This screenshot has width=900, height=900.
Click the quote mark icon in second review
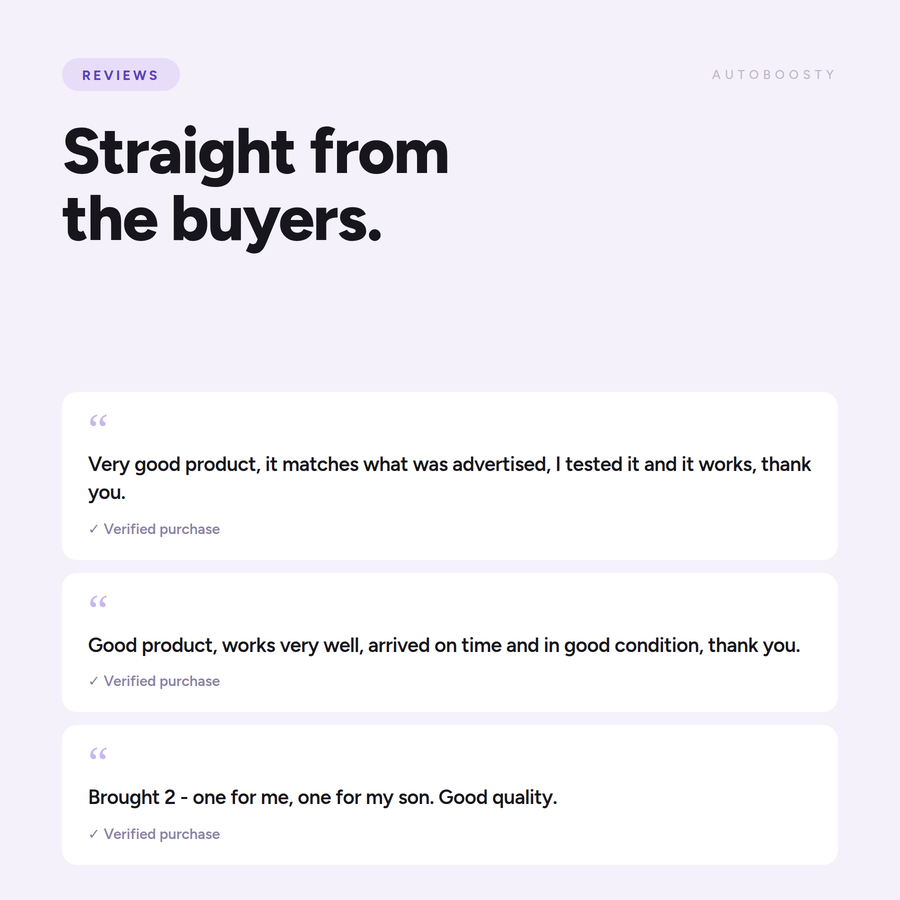click(98, 602)
